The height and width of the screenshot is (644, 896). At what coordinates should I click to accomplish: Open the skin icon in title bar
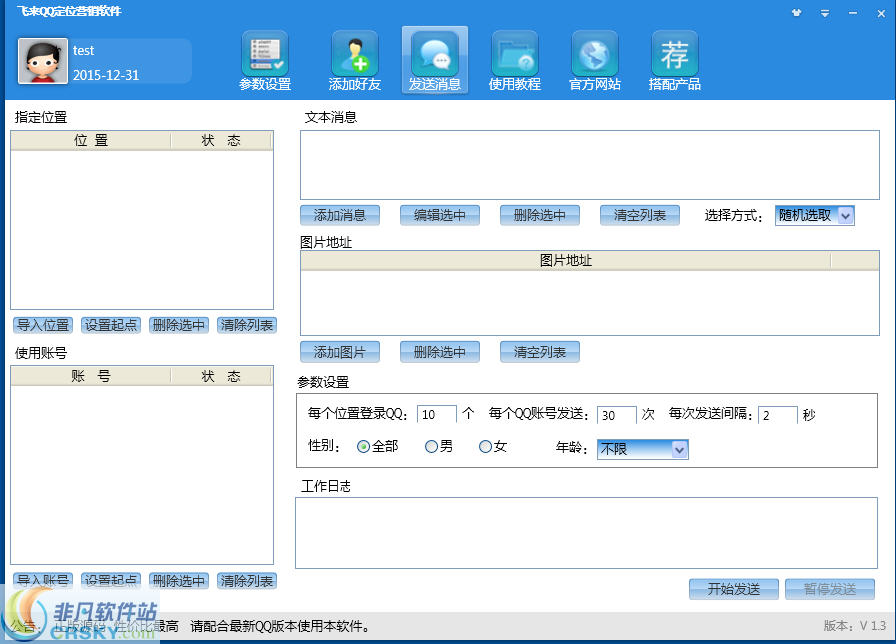coord(797,13)
